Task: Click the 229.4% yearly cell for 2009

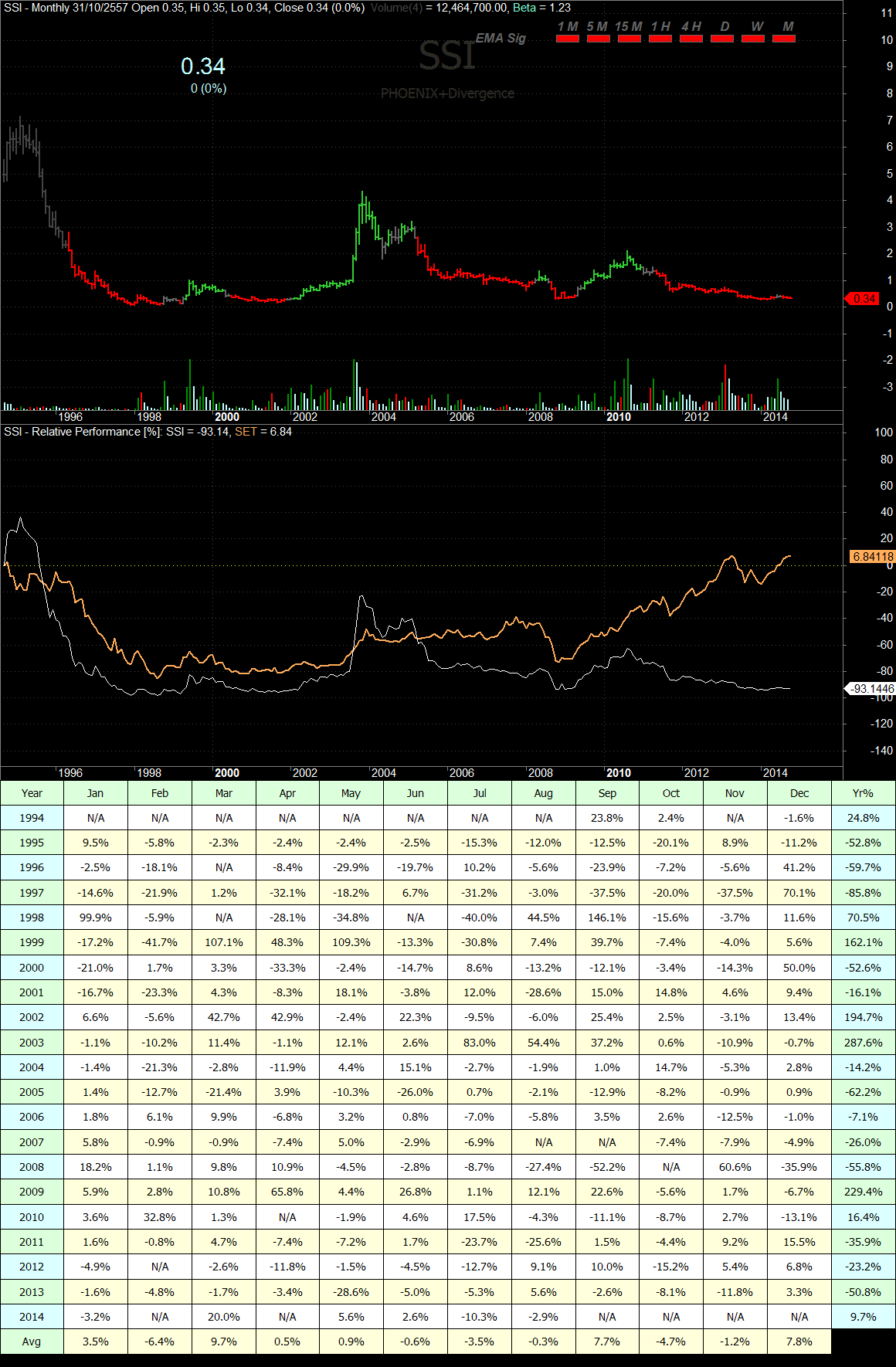Action: pyautogui.click(x=863, y=1192)
